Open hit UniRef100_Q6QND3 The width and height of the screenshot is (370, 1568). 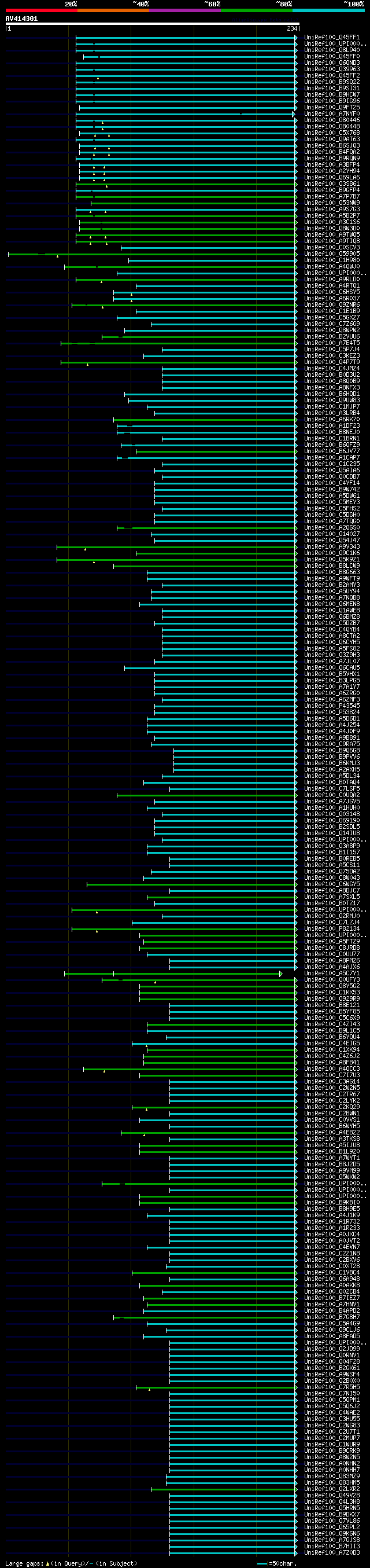[332, 63]
